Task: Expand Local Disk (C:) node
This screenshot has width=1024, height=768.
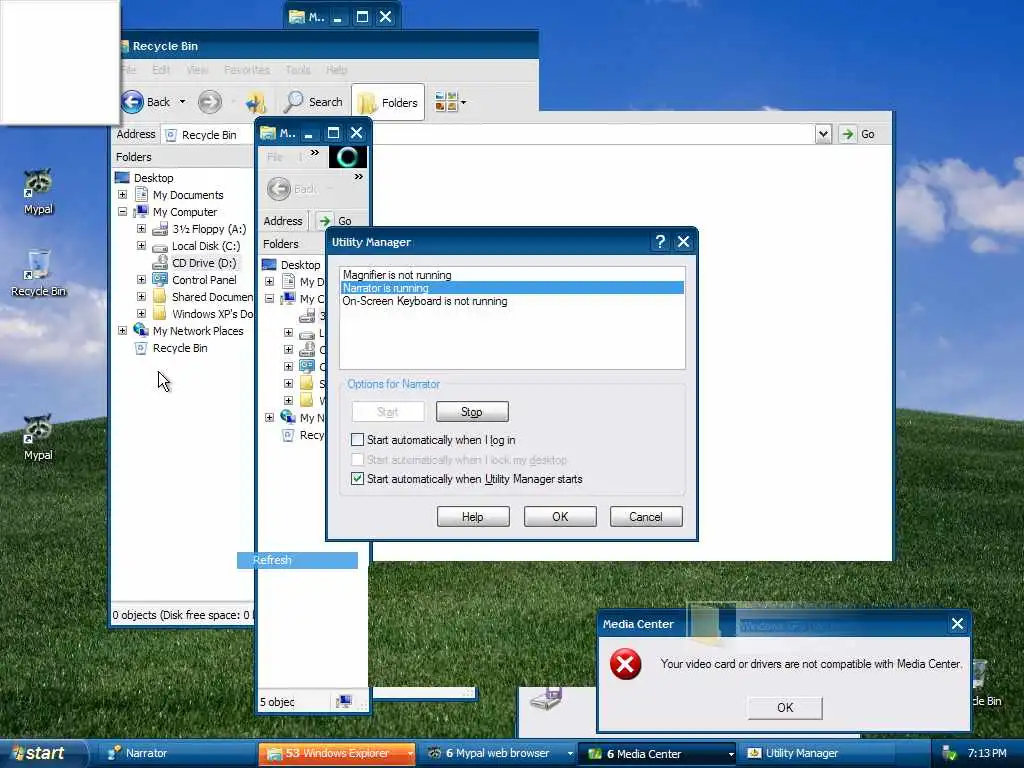Action: click(x=141, y=246)
